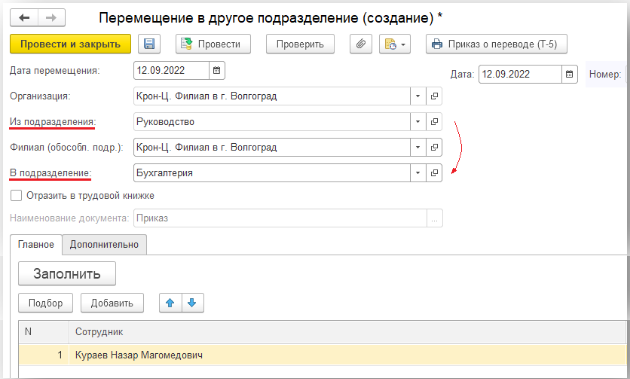Viewport: 630px width, 379px height.
Task: Open the Организация record with the open icon
Action: pos(434,96)
